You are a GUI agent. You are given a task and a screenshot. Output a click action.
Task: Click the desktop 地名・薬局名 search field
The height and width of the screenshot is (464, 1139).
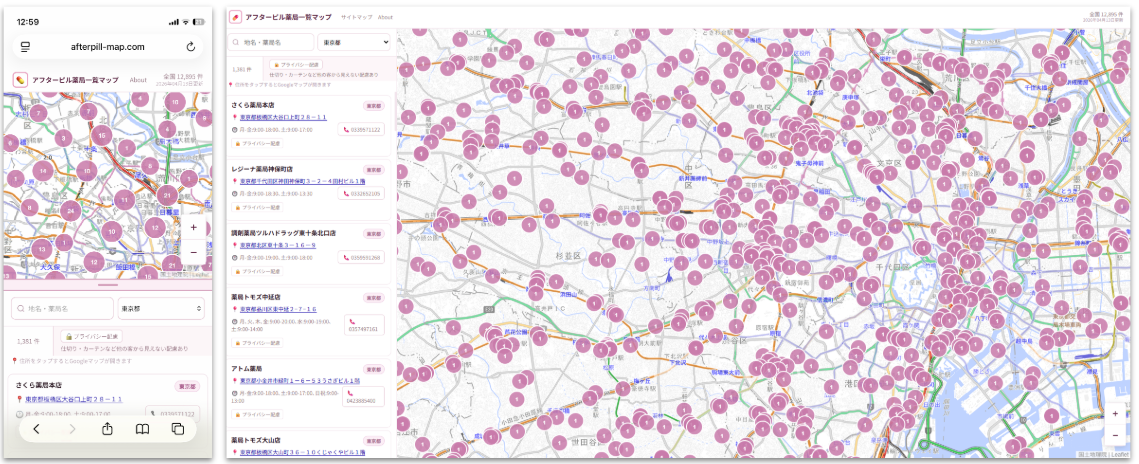click(x=272, y=42)
